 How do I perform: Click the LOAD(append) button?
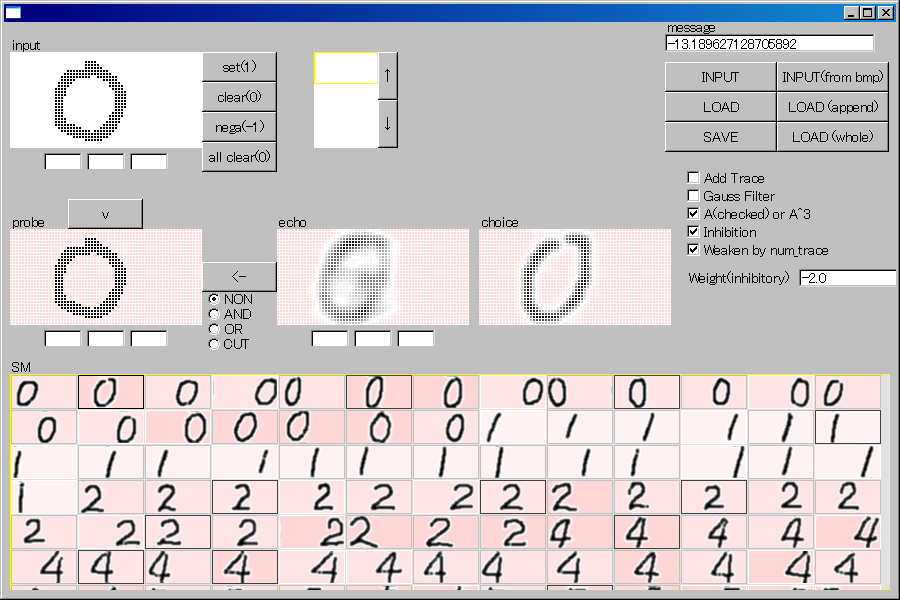pos(832,107)
